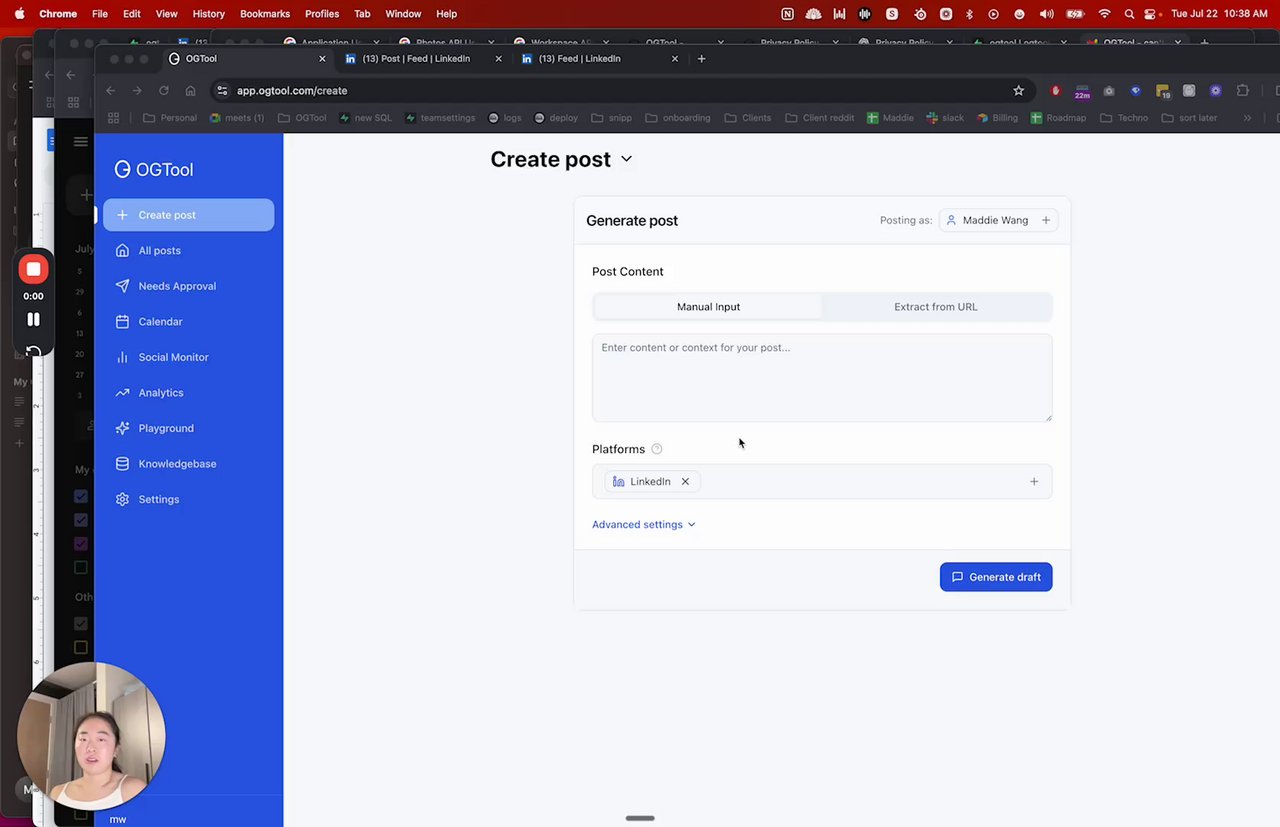Open the Wi-Fi menu bar icon

click(x=1104, y=14)
